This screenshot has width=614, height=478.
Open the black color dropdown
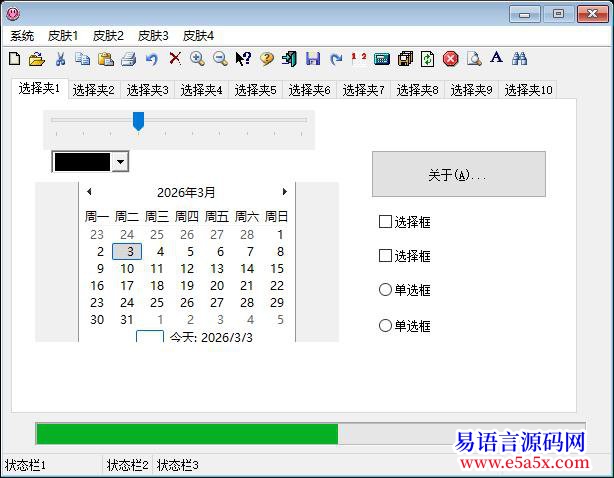tap(120, 162)
